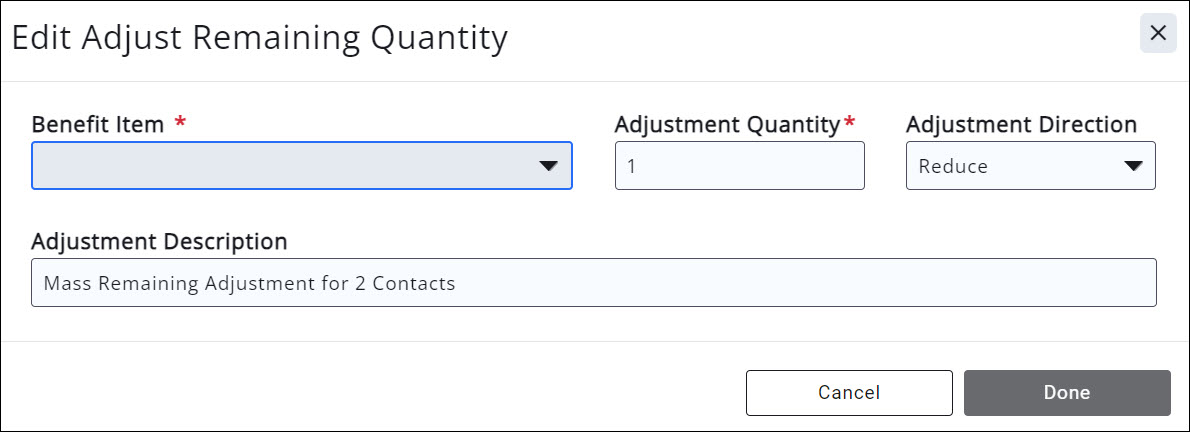Open the Adjustment Direction combo box

pos(1030,166)
